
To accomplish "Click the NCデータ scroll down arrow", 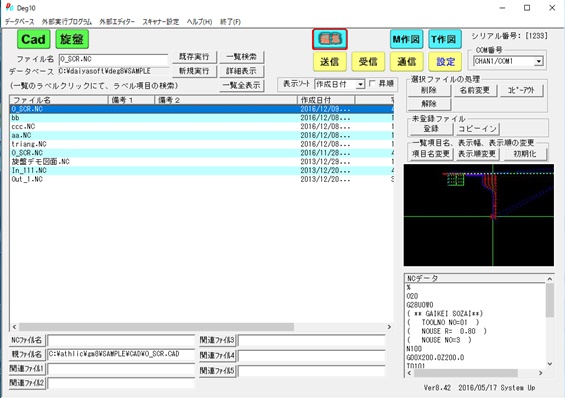I will click(550, 364).
